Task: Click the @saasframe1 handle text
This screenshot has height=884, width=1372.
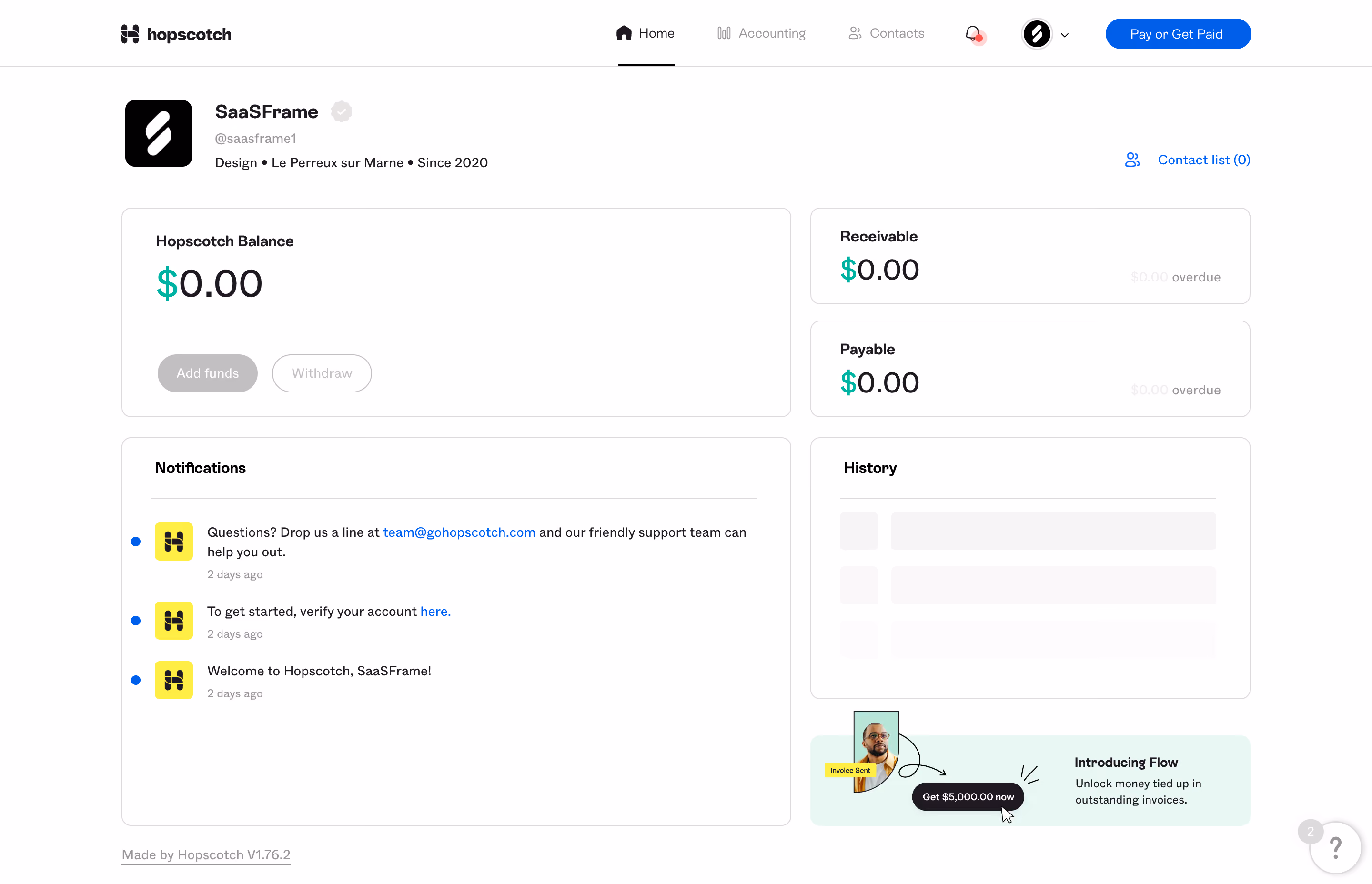Action: 255,138
